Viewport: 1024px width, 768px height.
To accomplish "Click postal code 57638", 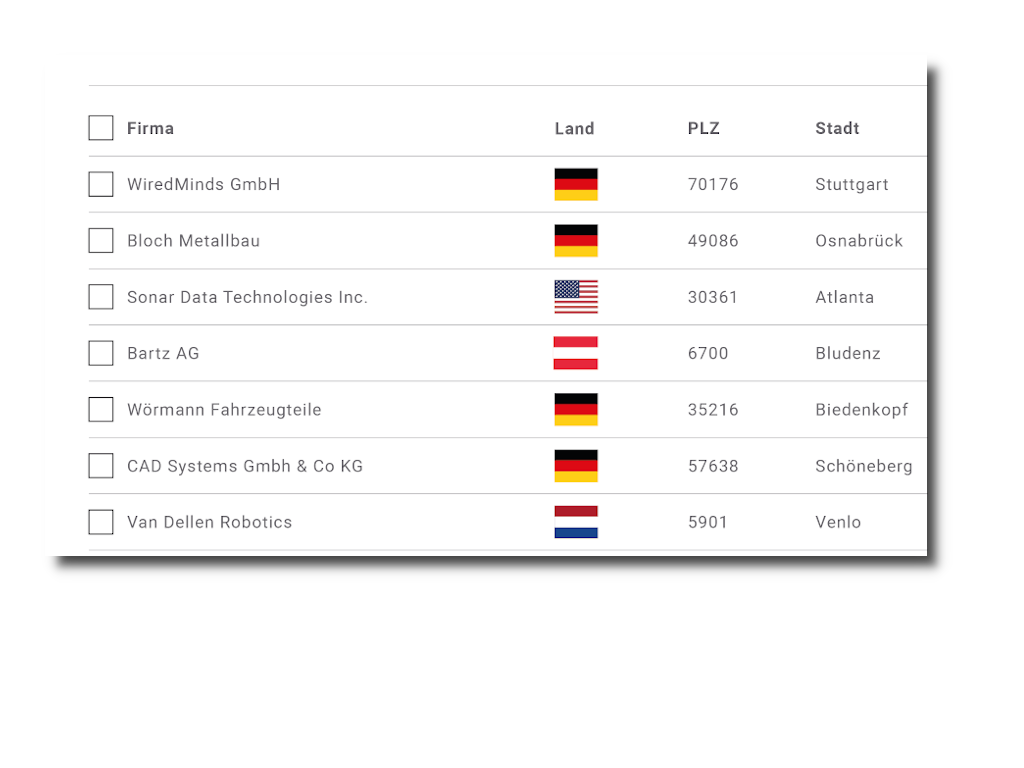I will click(x=713, y=466).
